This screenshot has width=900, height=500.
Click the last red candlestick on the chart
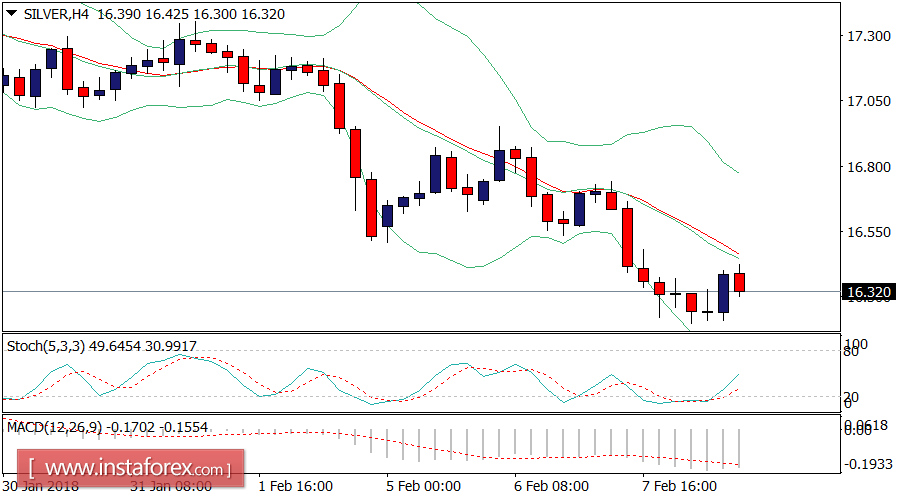739,282
